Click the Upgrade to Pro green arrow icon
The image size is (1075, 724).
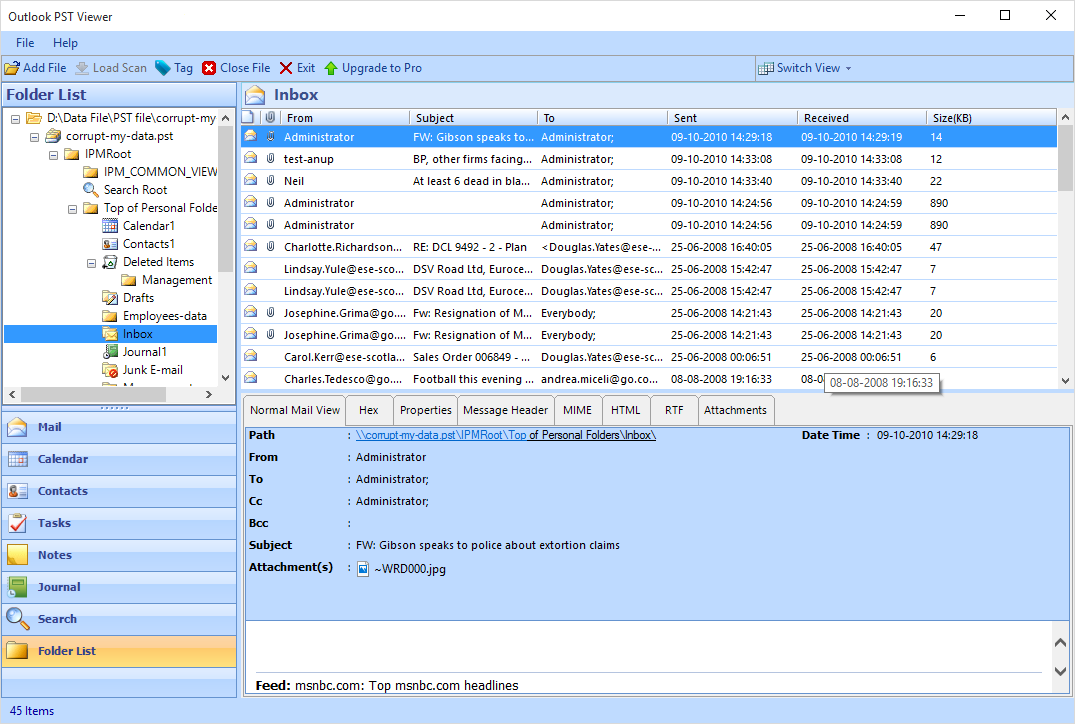[x=331, y=69]
